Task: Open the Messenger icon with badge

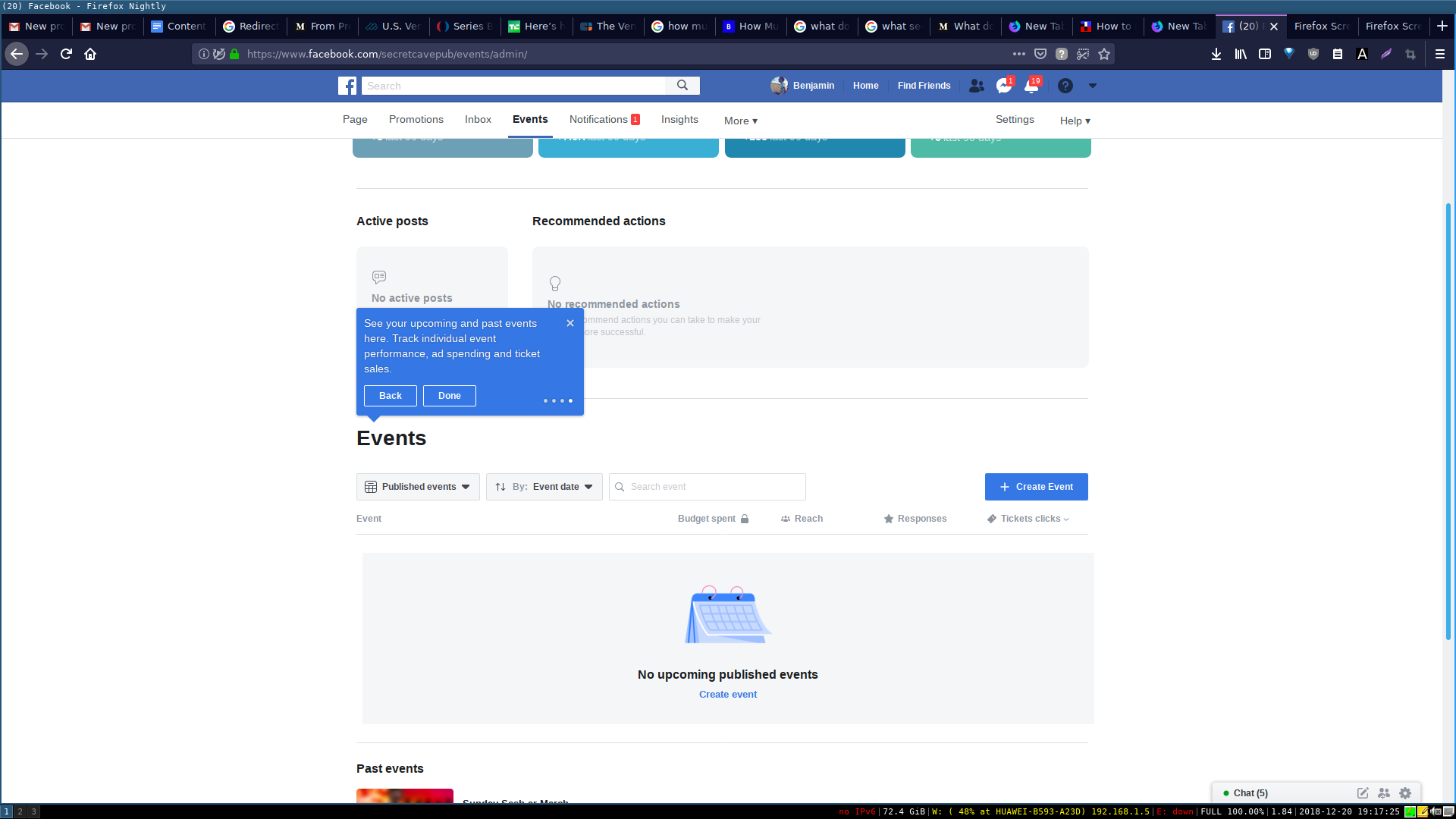Action: (1004, 86)
